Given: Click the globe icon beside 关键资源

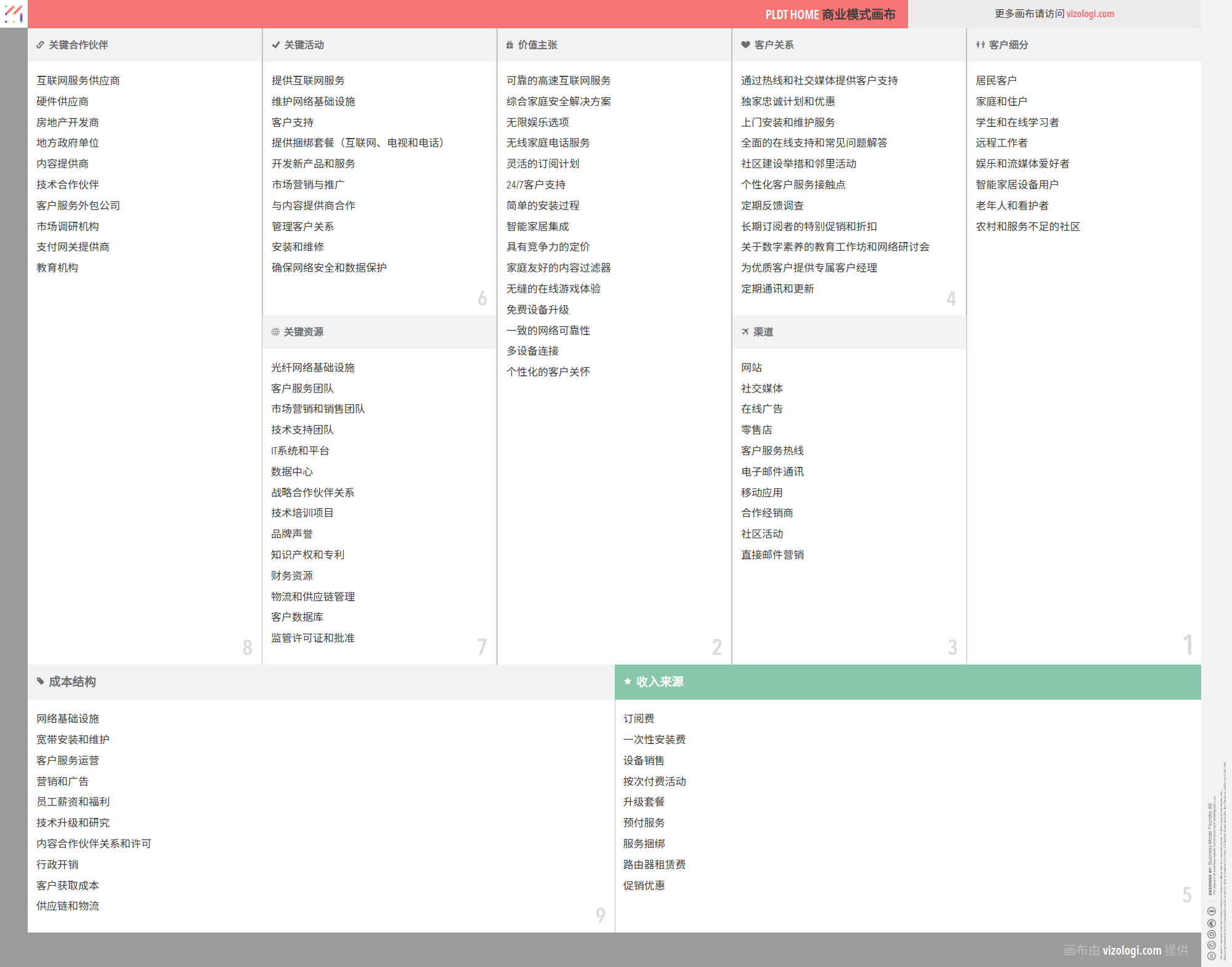Looking at the screenshot, I should (275, 332).
